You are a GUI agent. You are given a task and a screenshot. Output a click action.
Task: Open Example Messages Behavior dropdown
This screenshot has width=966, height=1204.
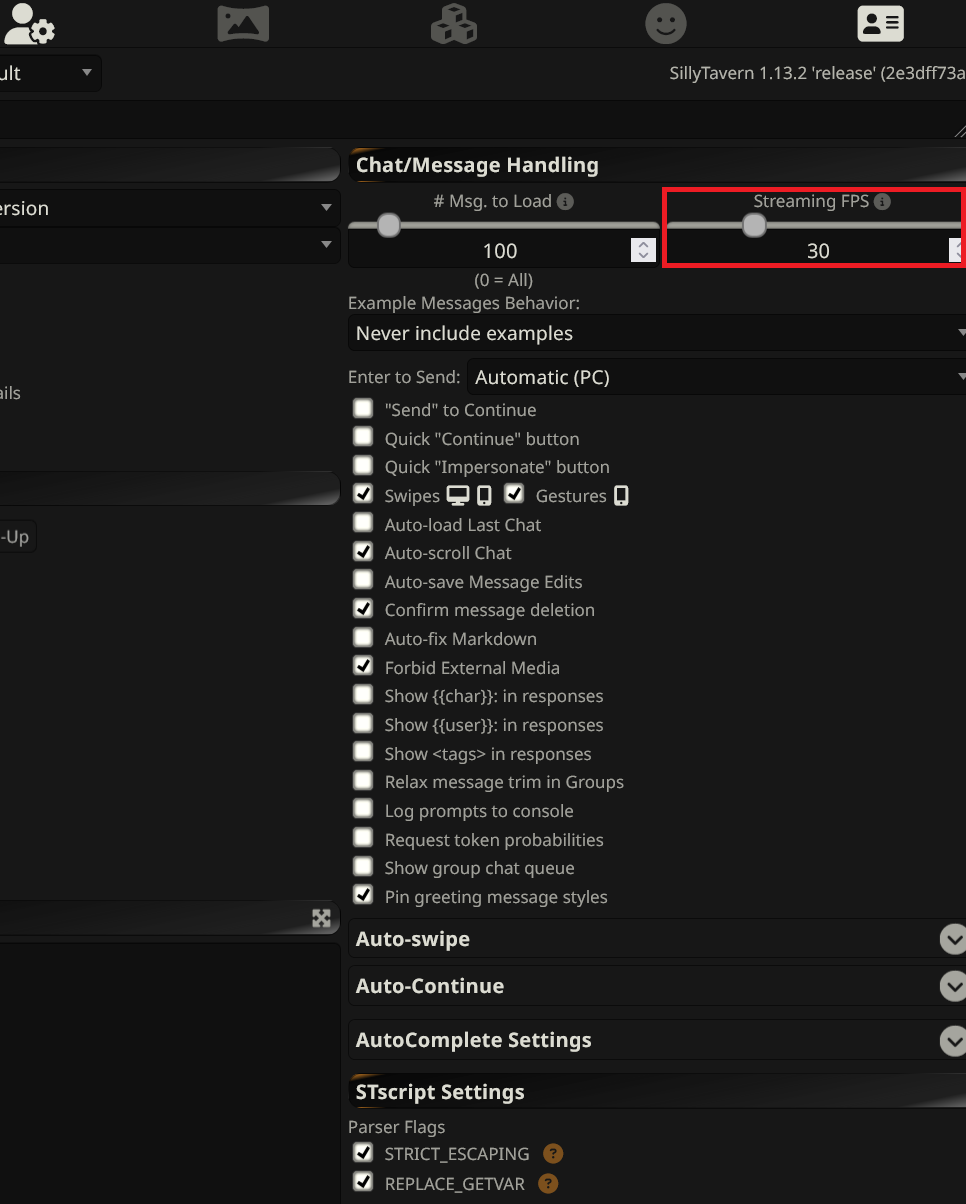coord(657,333)
